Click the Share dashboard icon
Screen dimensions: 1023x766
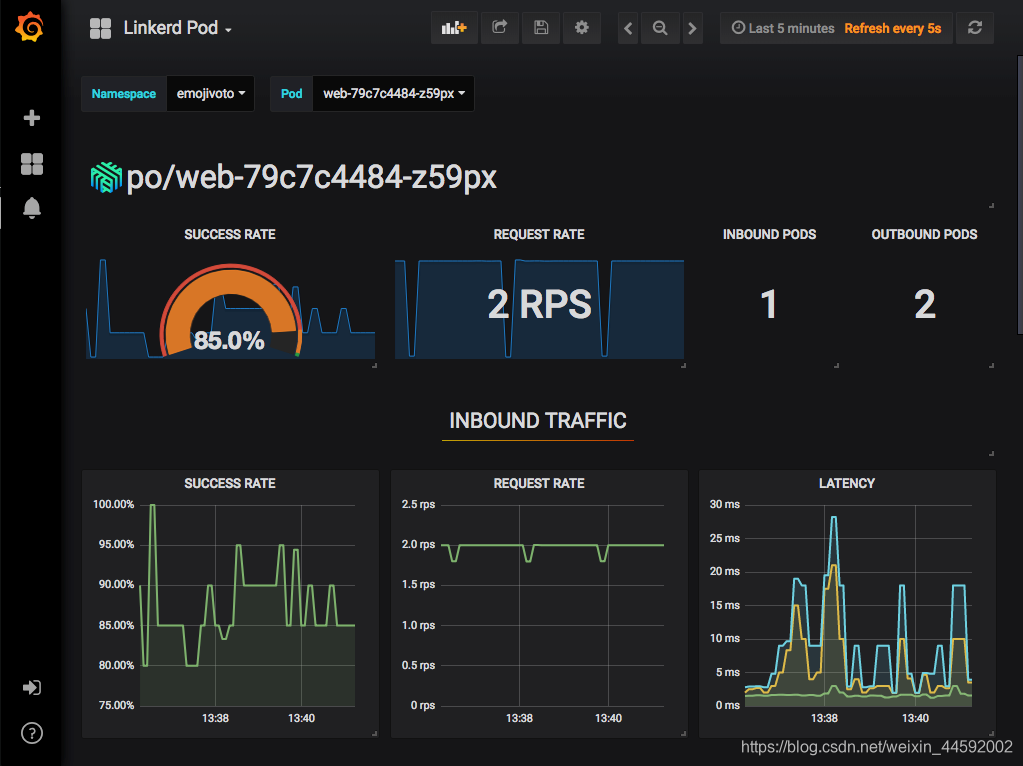click(x=500, y=28)
